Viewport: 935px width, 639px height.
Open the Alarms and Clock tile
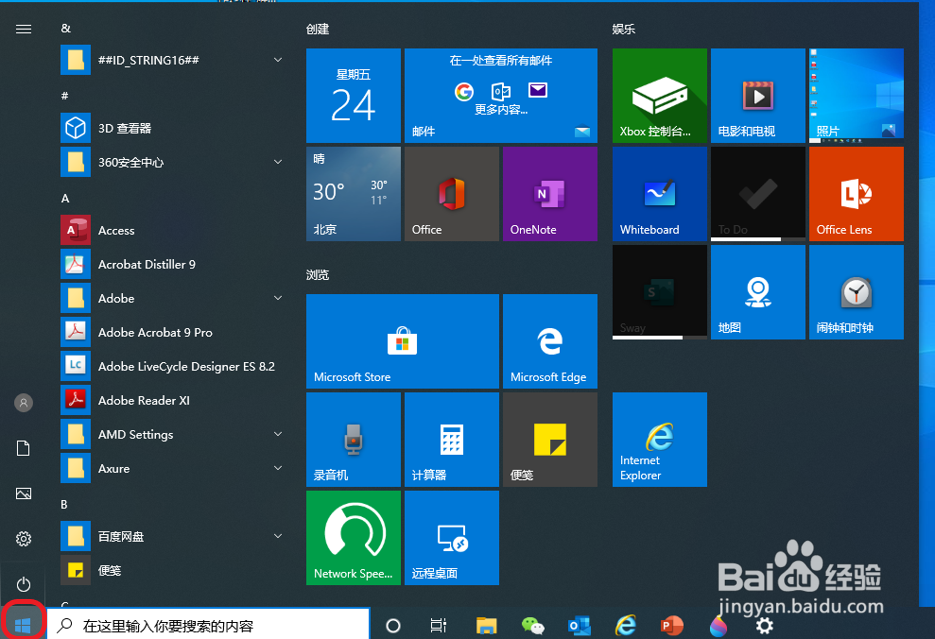pyautogui.click(x=856, y=292)
